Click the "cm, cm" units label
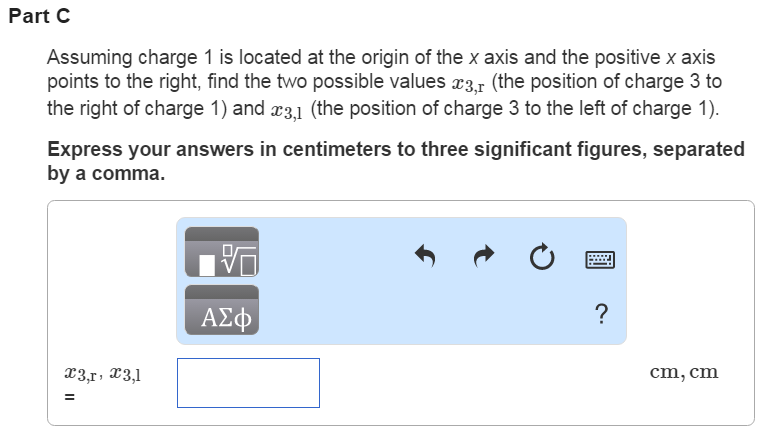765x429 pixels. pyautogui.click(x=683, y=372)
